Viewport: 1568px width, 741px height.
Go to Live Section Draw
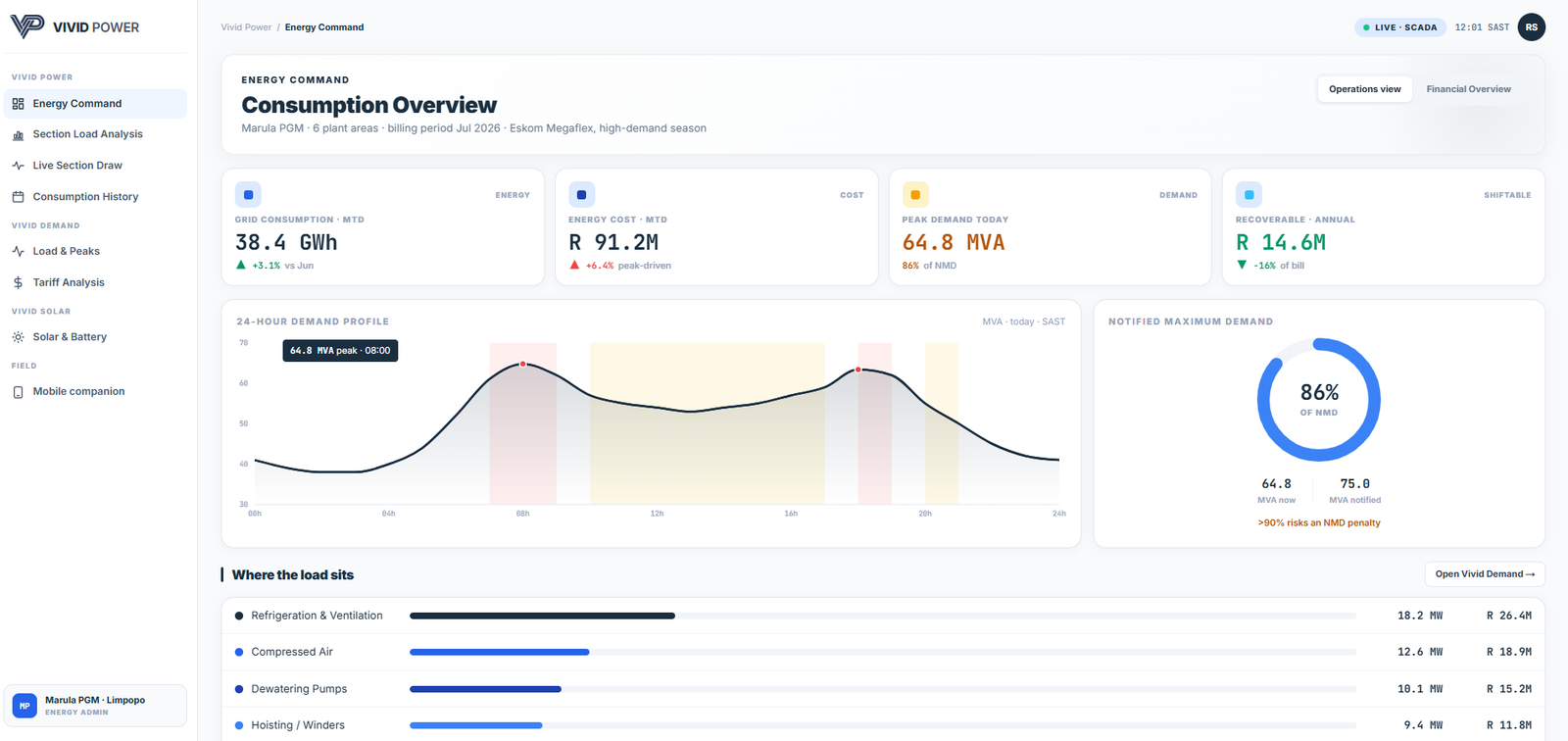coord(95,166)
